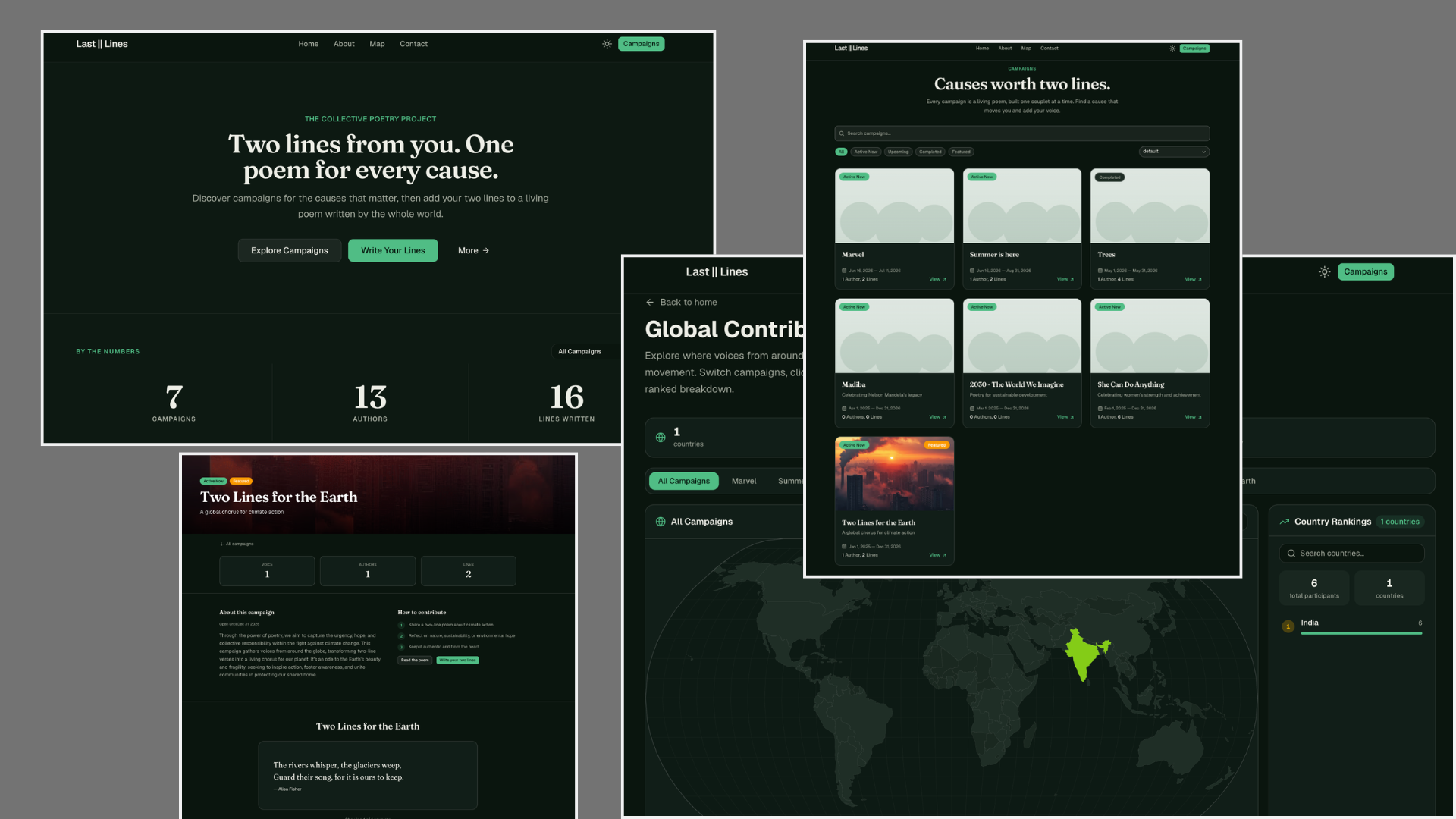The width and height of the screenshot is (1456, 819).
Task: Click the Explore Campaigns button
Action: tap(290, 250)
